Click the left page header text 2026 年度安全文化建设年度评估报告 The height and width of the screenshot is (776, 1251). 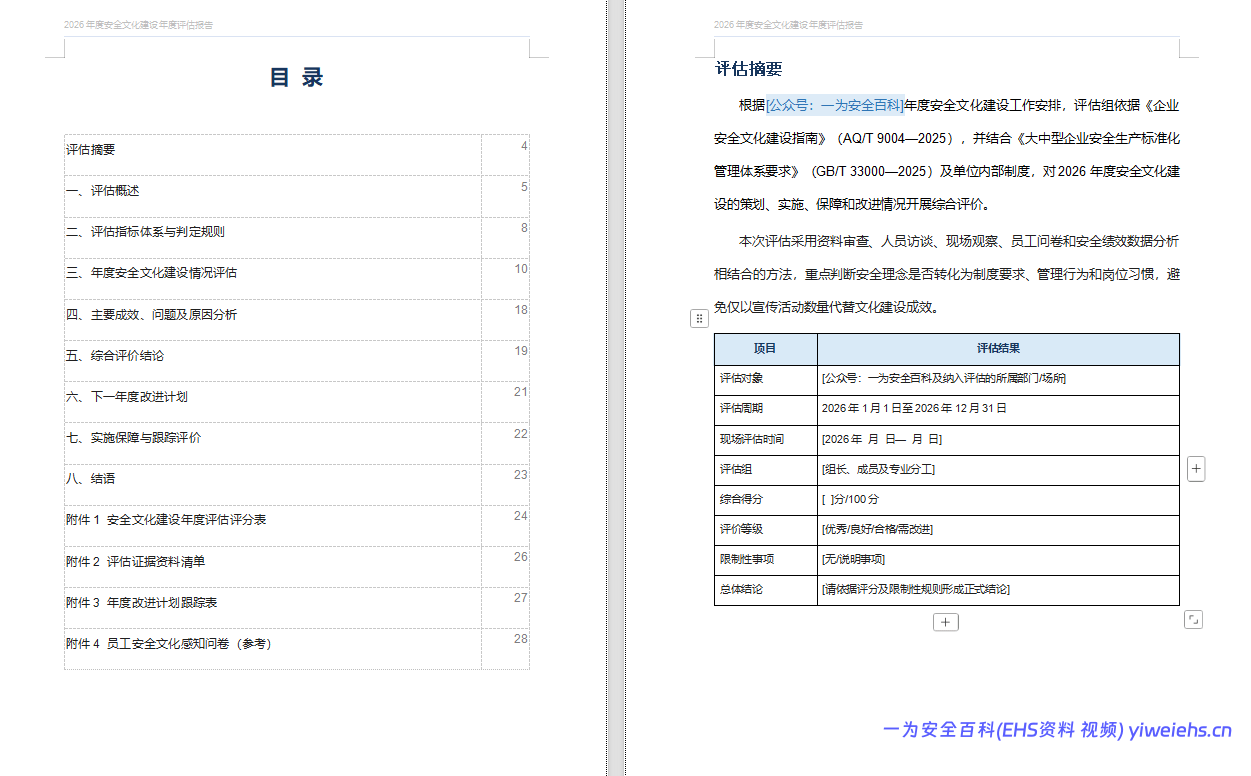pyautogui.click(x=138, y=25)
